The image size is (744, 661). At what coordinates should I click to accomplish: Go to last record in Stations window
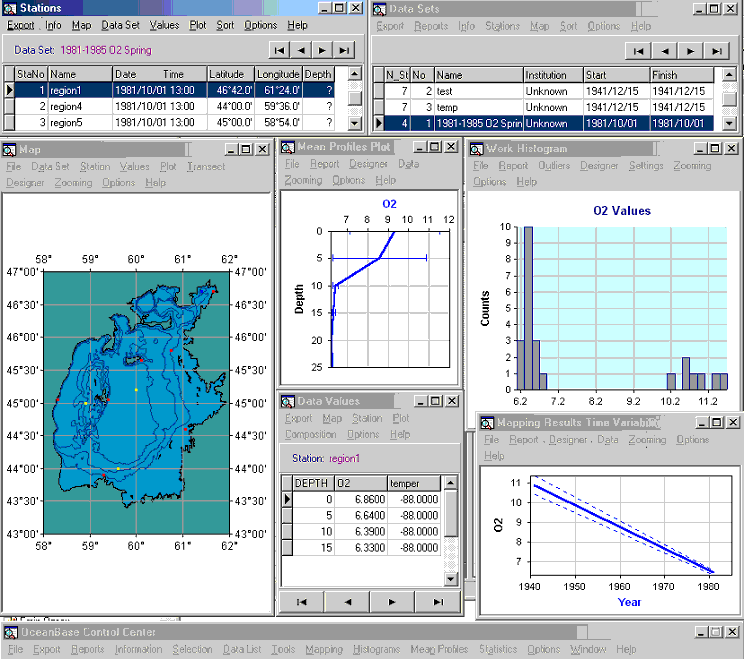(x=344, y=50)
